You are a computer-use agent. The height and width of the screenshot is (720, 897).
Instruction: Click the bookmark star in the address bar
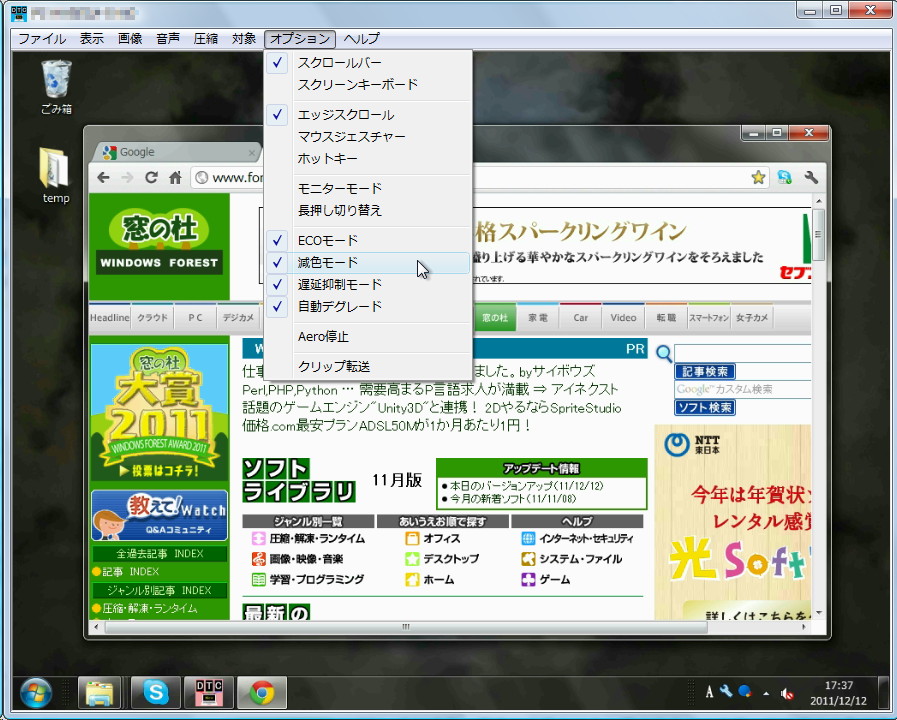coord(758,176)
